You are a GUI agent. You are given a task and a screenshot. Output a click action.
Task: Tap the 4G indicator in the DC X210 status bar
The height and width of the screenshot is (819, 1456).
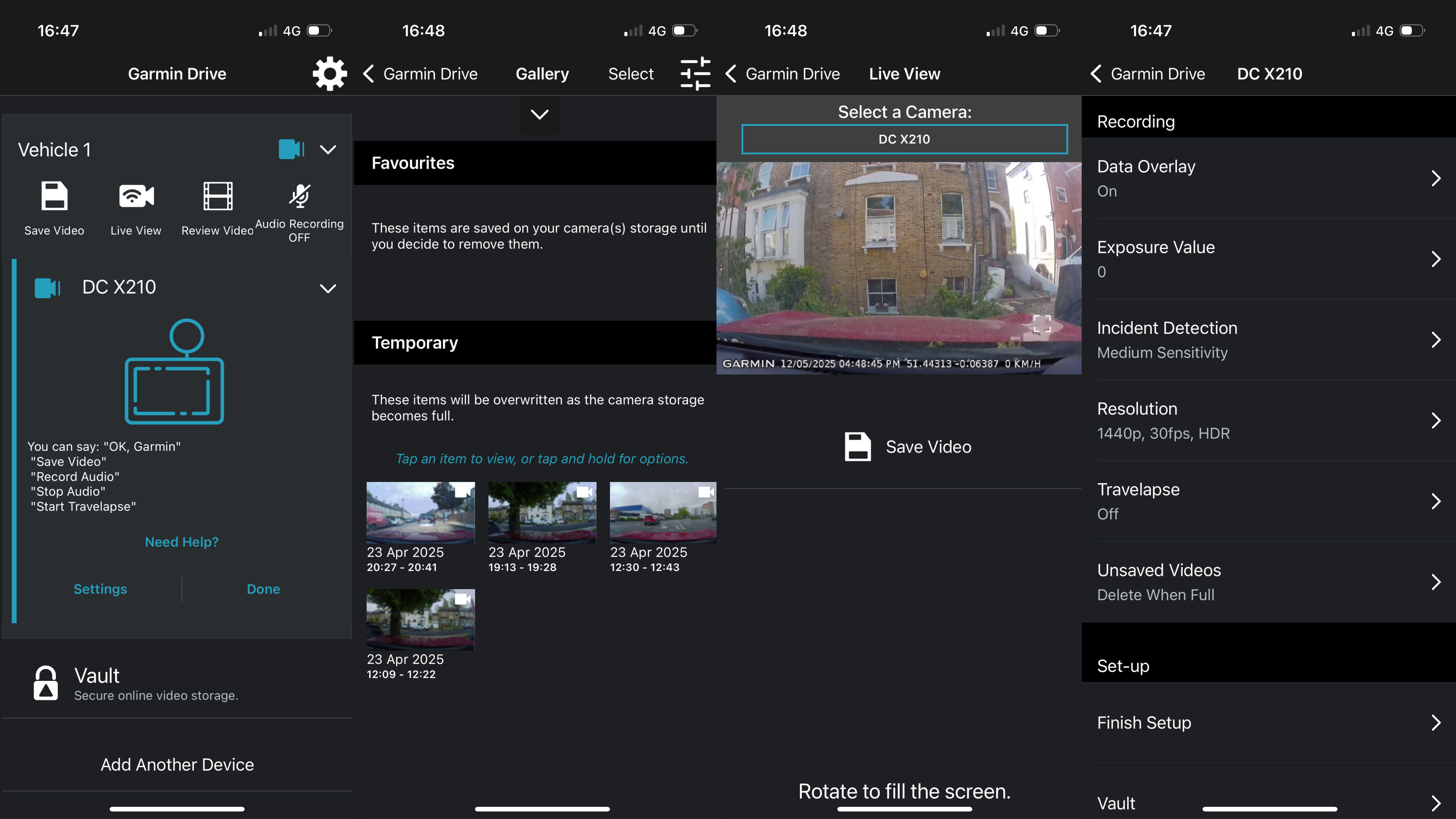1384,31
